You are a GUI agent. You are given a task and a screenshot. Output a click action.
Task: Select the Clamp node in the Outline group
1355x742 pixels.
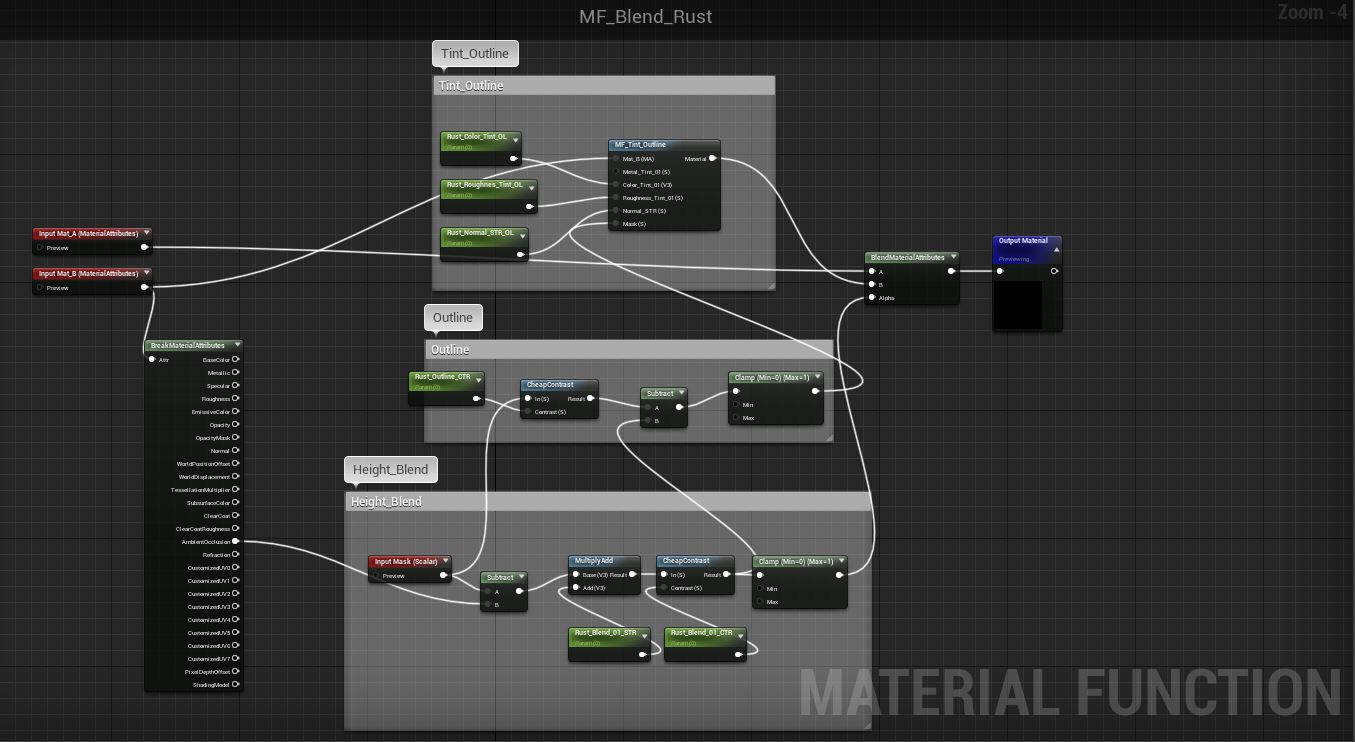[x=770, y=377]
